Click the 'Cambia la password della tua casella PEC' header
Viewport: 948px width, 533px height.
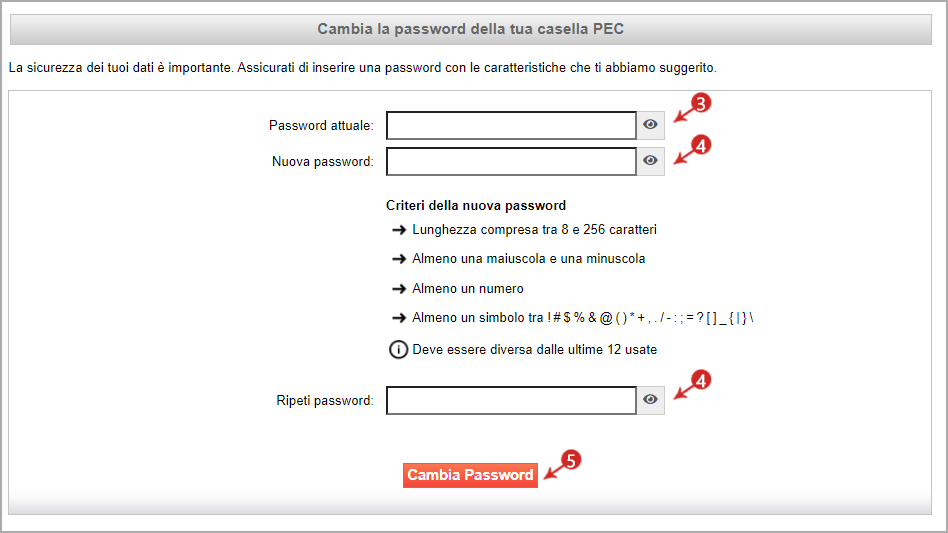[470, 29]
